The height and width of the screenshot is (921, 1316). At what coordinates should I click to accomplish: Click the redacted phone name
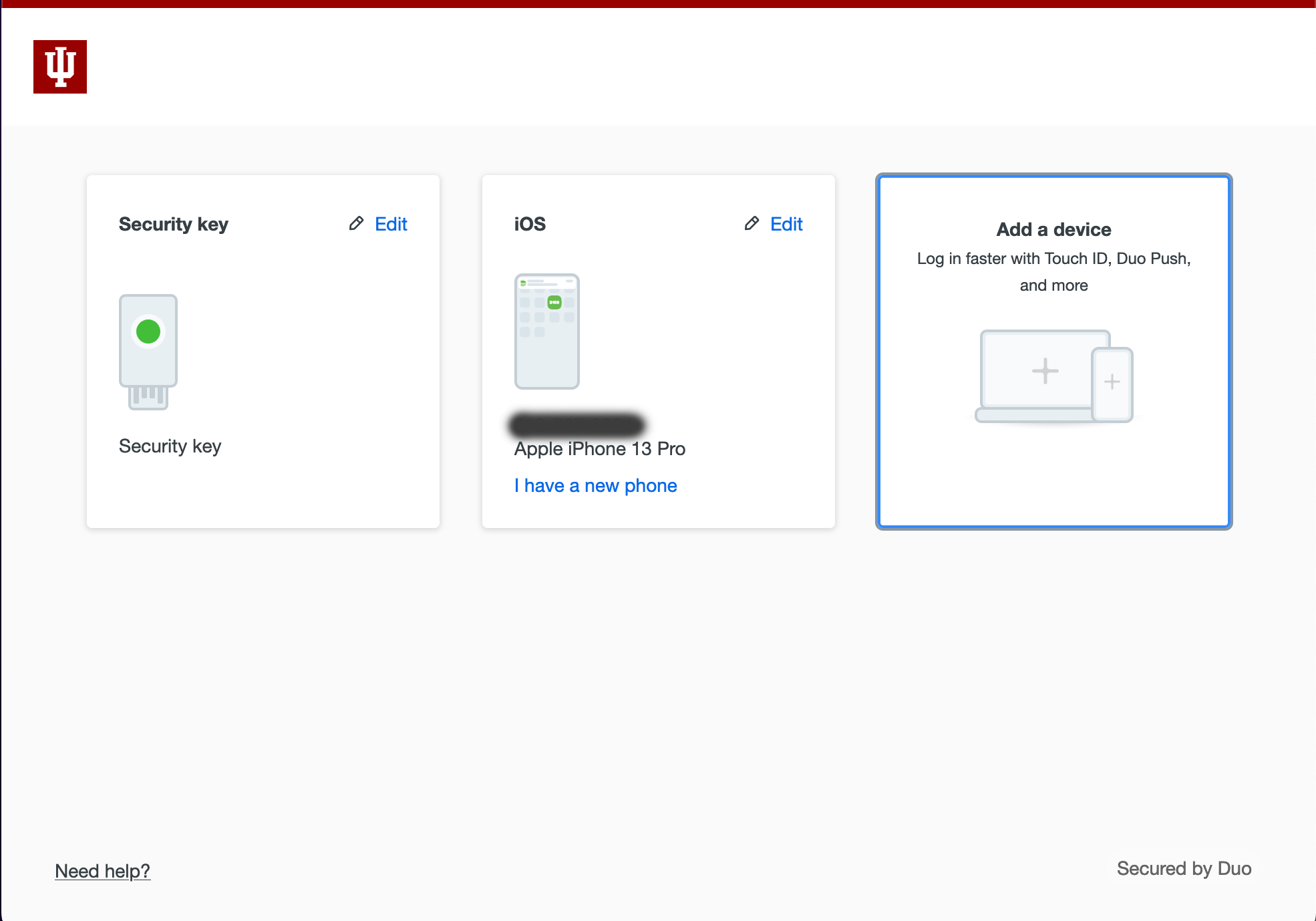(x=577, y=424)
